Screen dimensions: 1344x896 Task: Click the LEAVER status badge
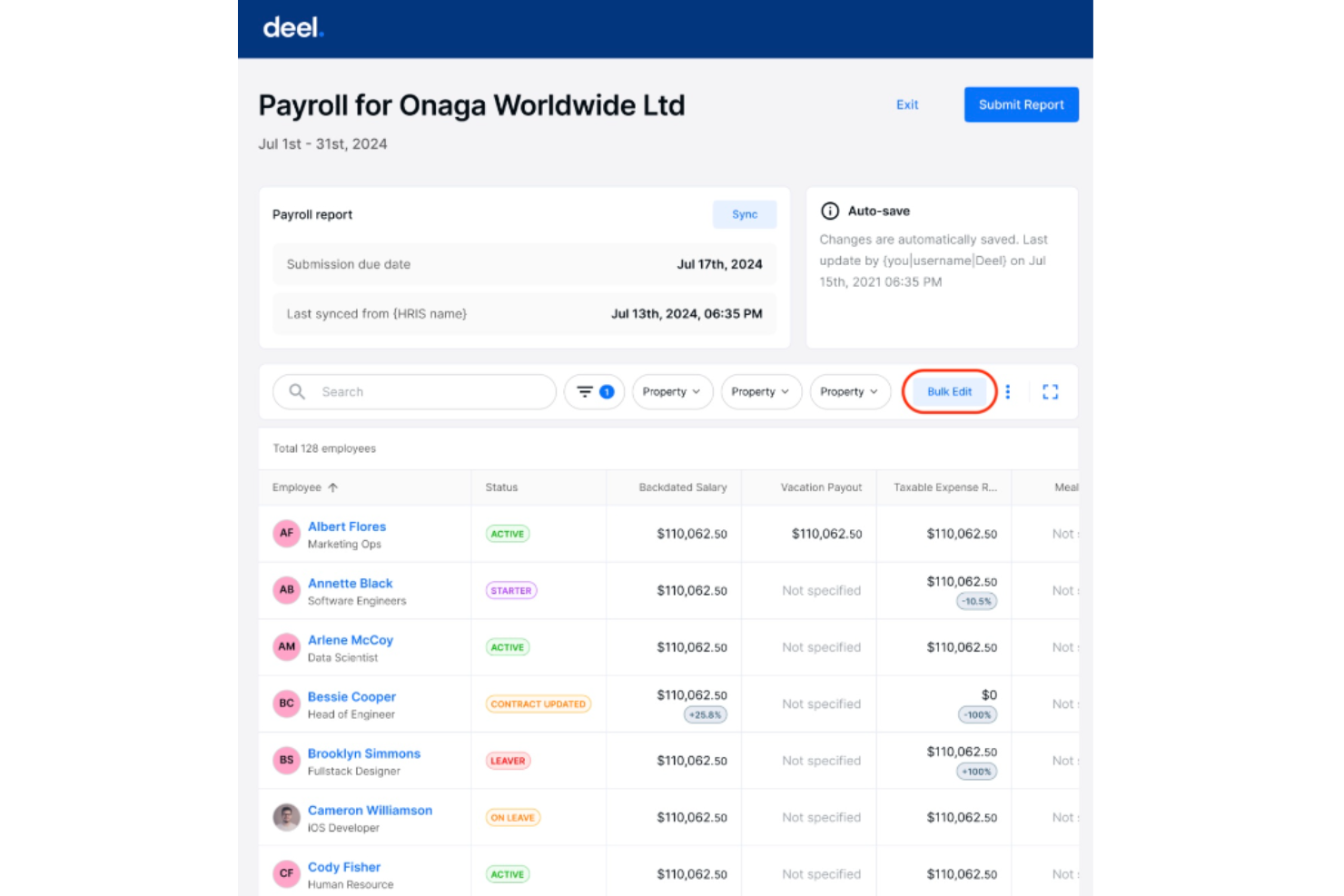click(x=509, y=761)
